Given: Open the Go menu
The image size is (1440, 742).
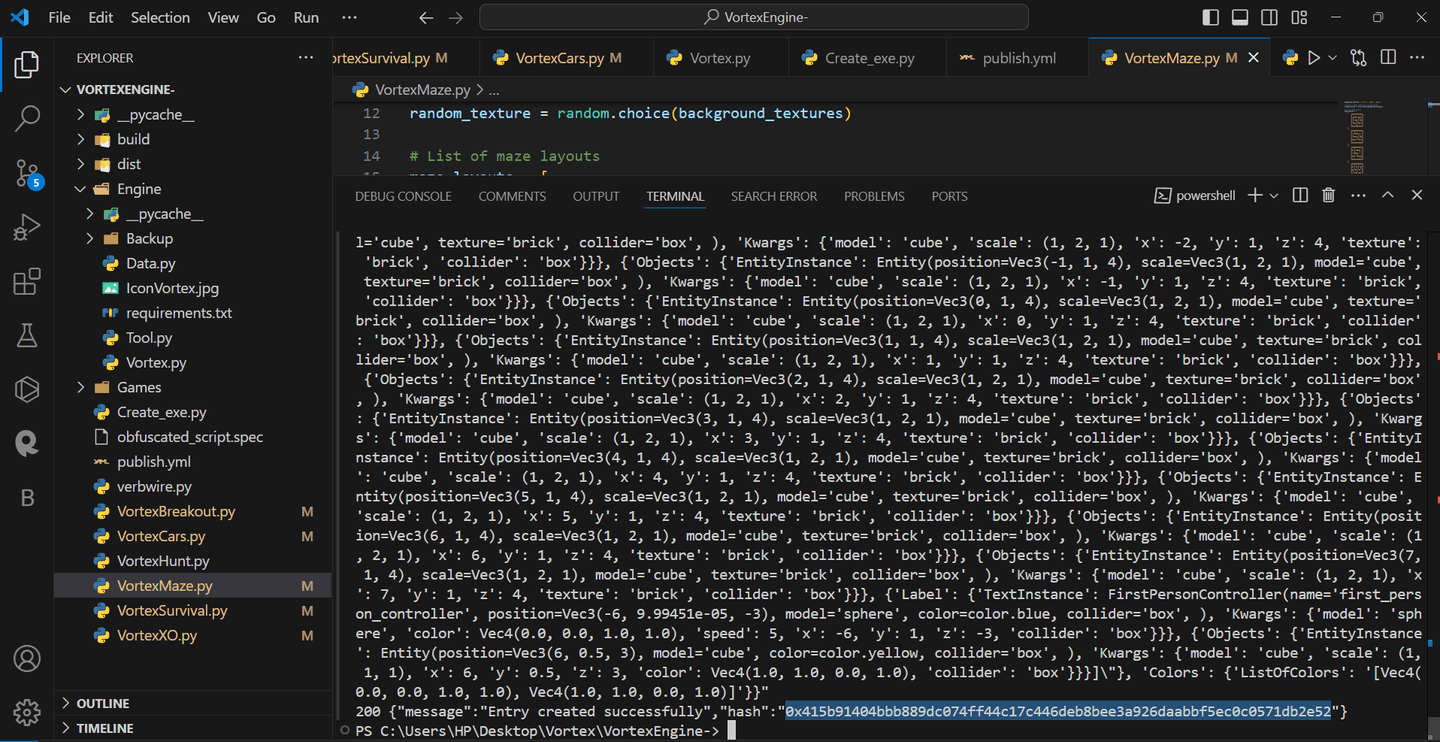Looking at the screenshot, I should coord(266,18).
